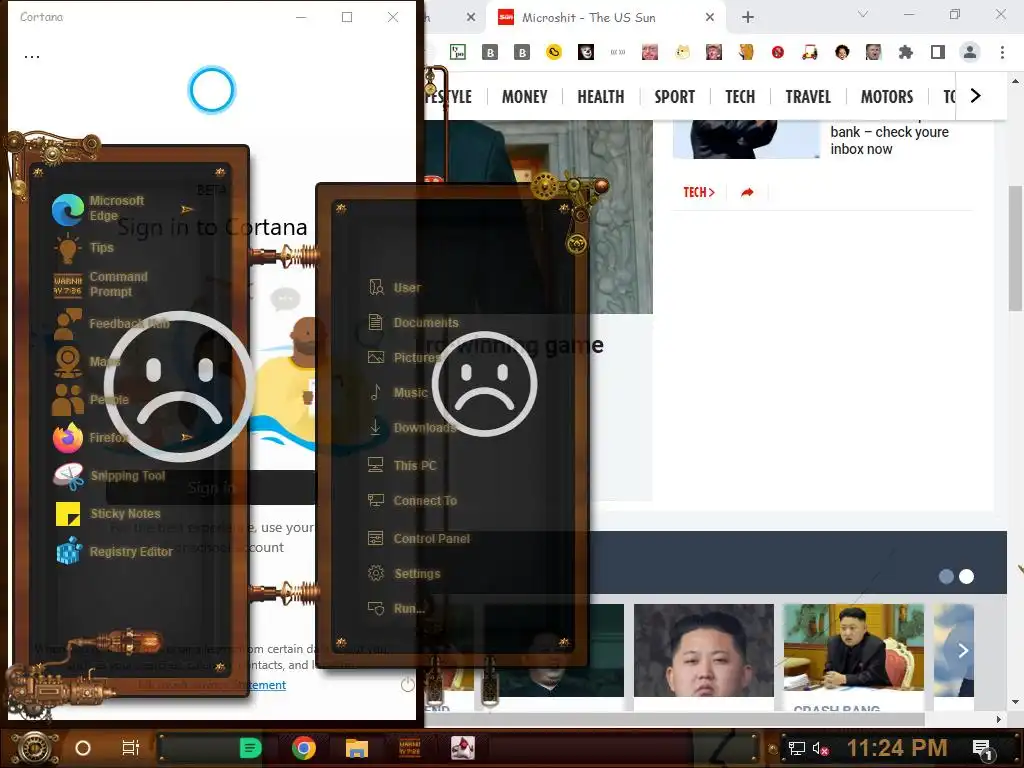
Task: Open Task View from the taskbar
Action: 131,748
